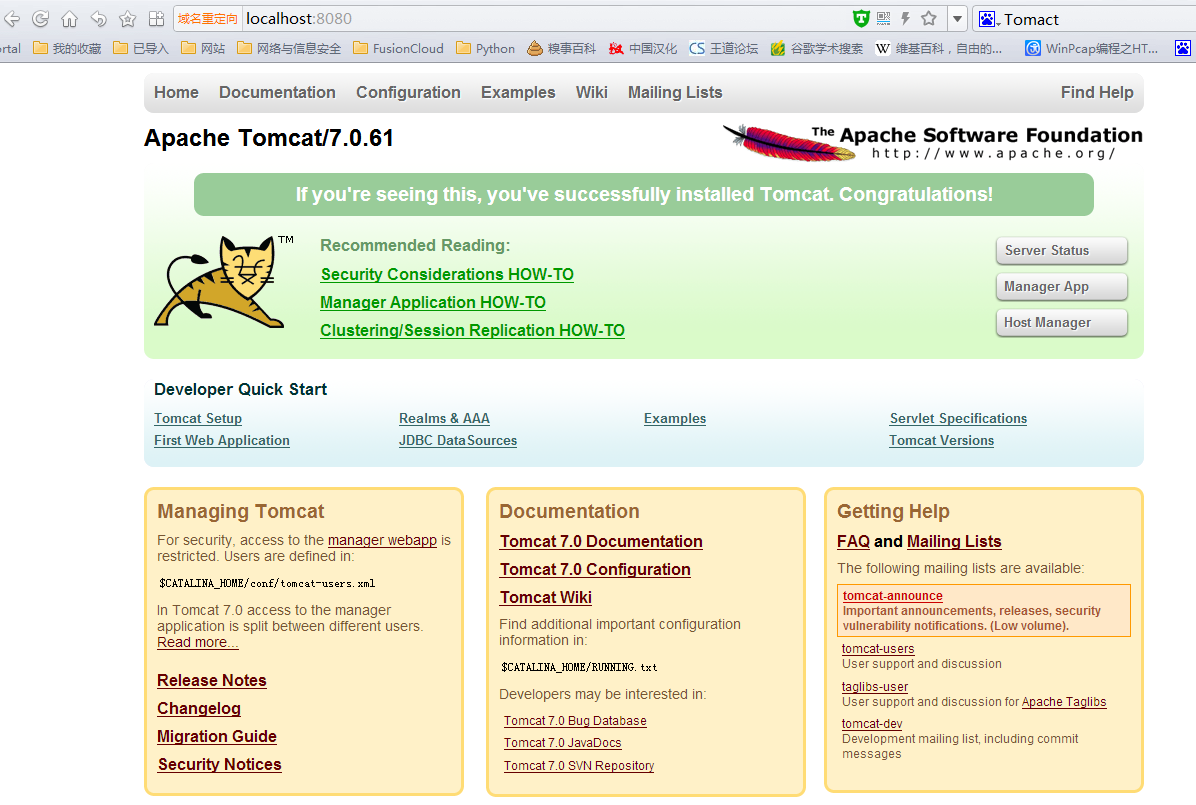
Task: Open Examples in navigation bar
Action: [x=518, y=92]
